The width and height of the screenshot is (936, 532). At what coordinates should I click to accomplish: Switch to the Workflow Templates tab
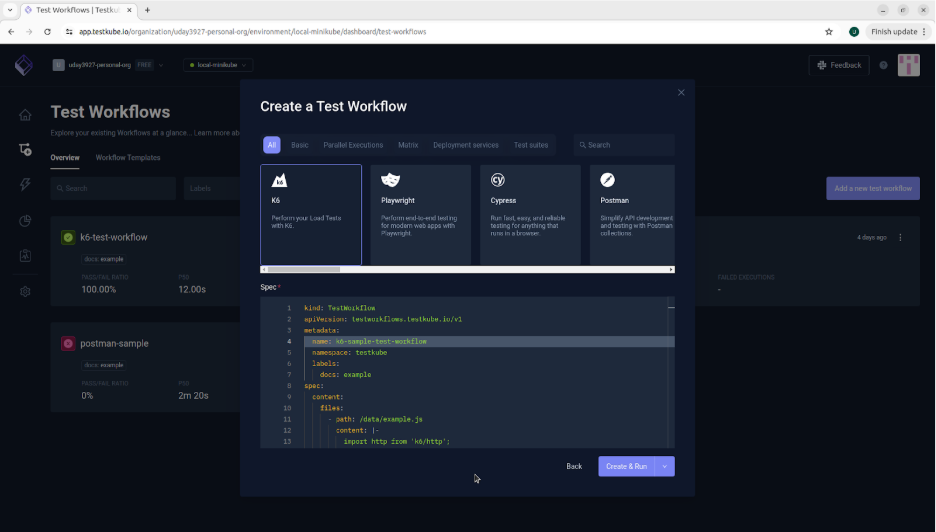point(128,158)
